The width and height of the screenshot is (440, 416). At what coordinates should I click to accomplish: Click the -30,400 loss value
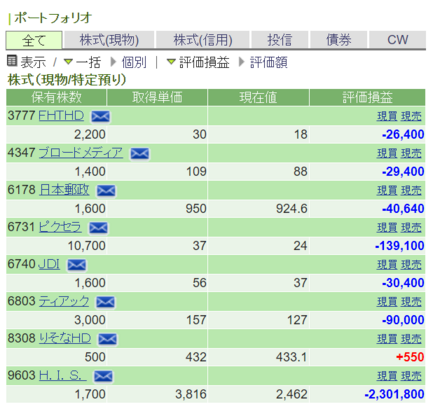(x=403, y=283)
